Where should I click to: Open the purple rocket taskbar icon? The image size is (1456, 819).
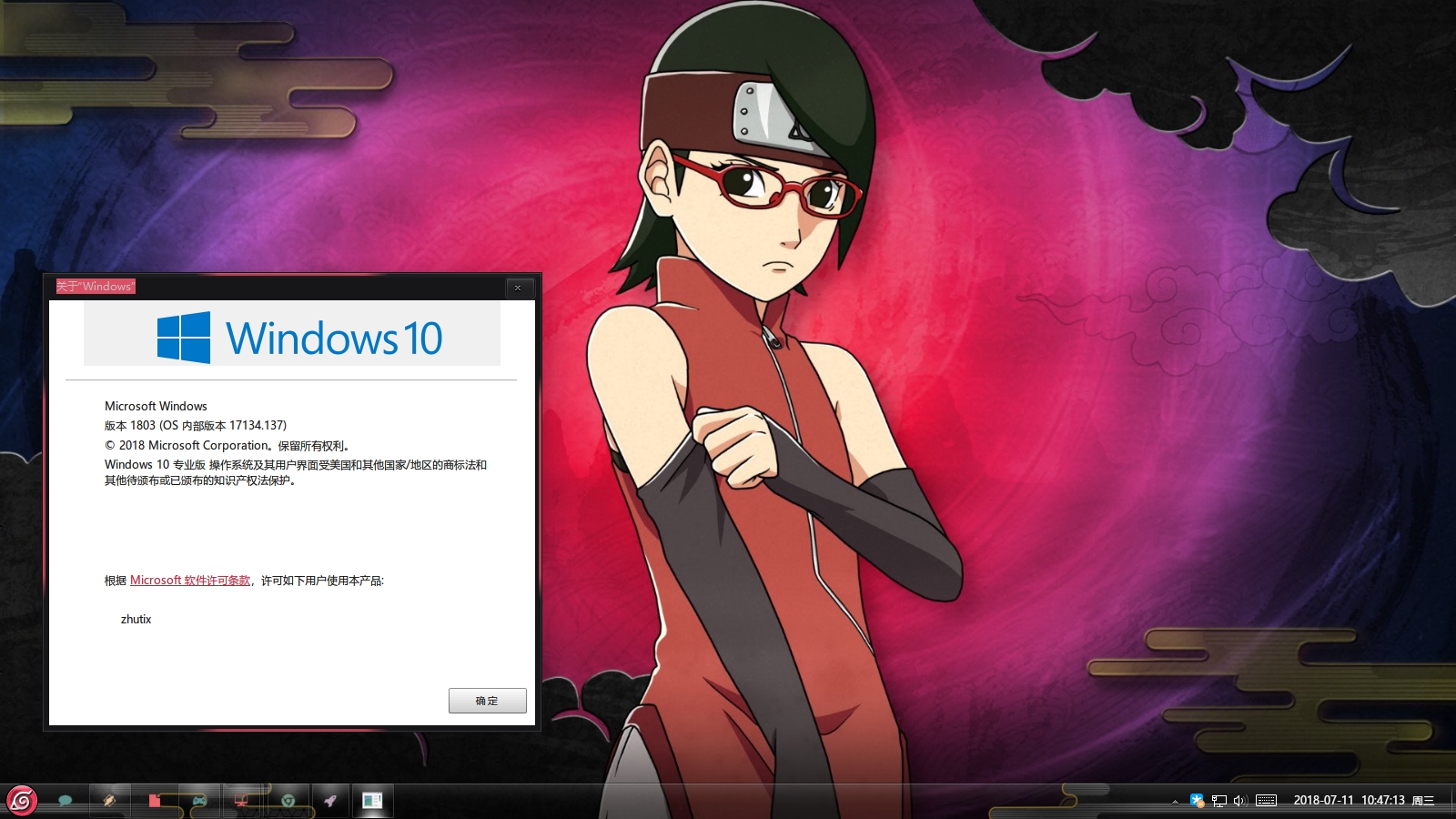[x=330, y=801]
